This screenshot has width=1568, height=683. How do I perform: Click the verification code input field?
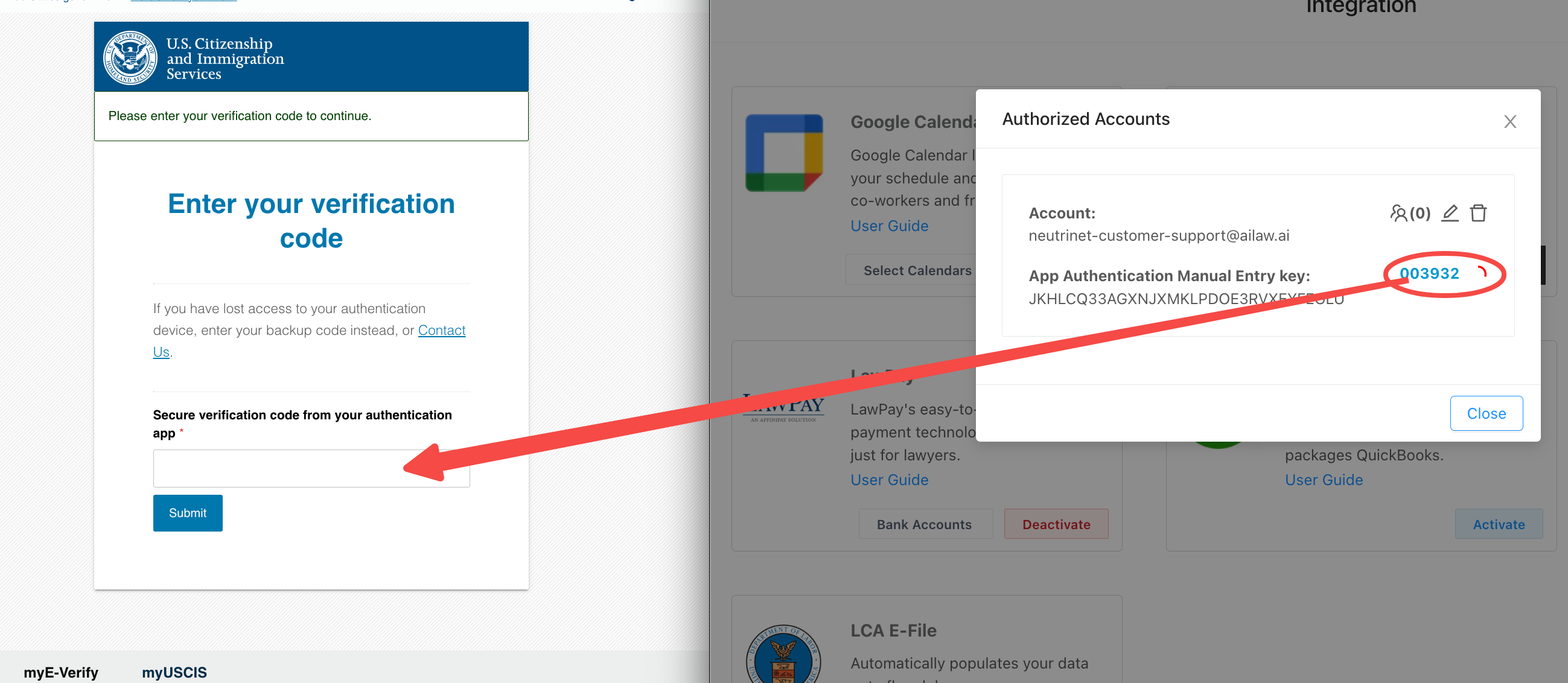click(311, 468)
